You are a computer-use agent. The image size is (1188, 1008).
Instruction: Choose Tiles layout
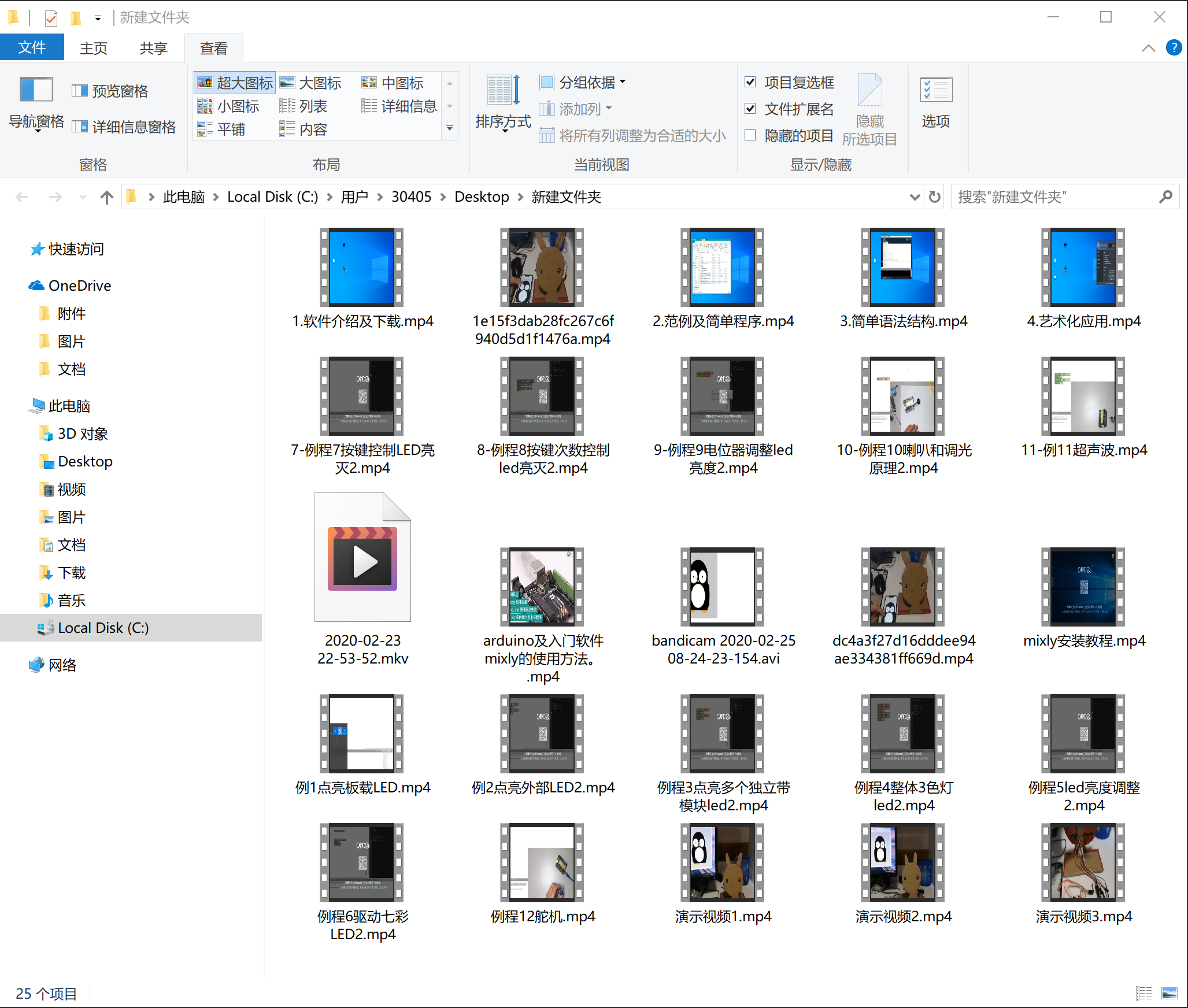pos(221,129)
